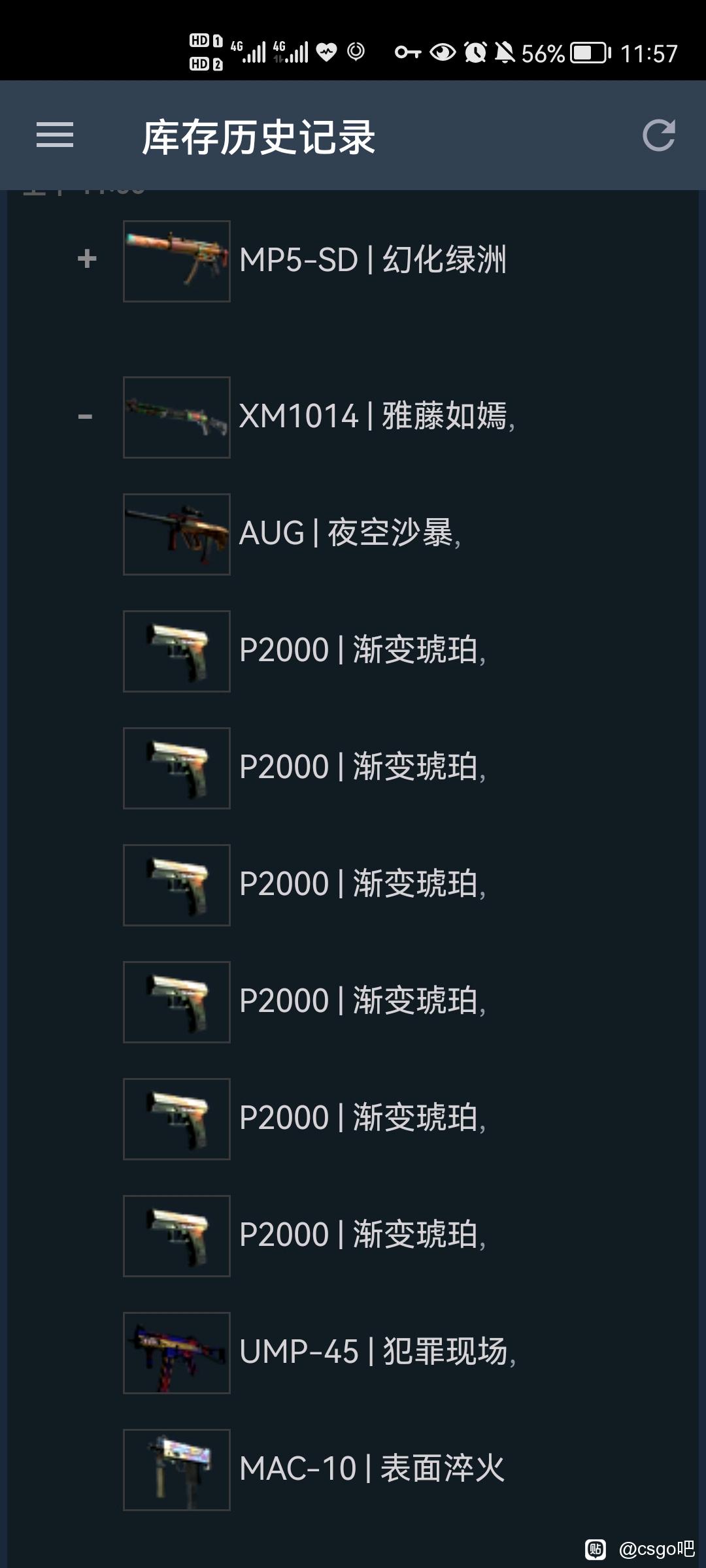This screenshot has width=706, height=1568.
Task: Open MP5-SD weapon thumbnail image
Action: click(176, 261)
